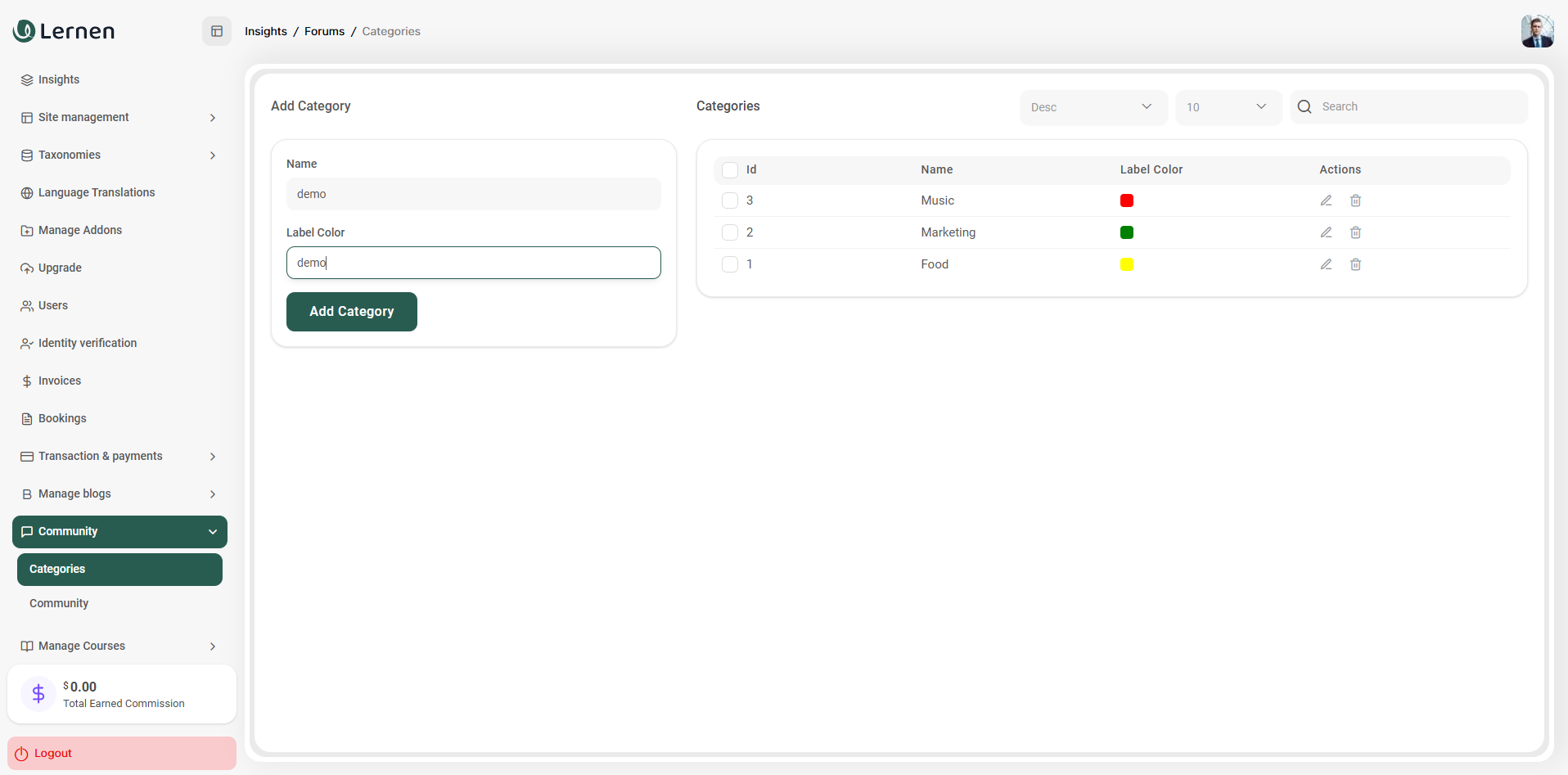Focus the Name input field
This screenshot has height=775, width=1568.
[473, 194]
